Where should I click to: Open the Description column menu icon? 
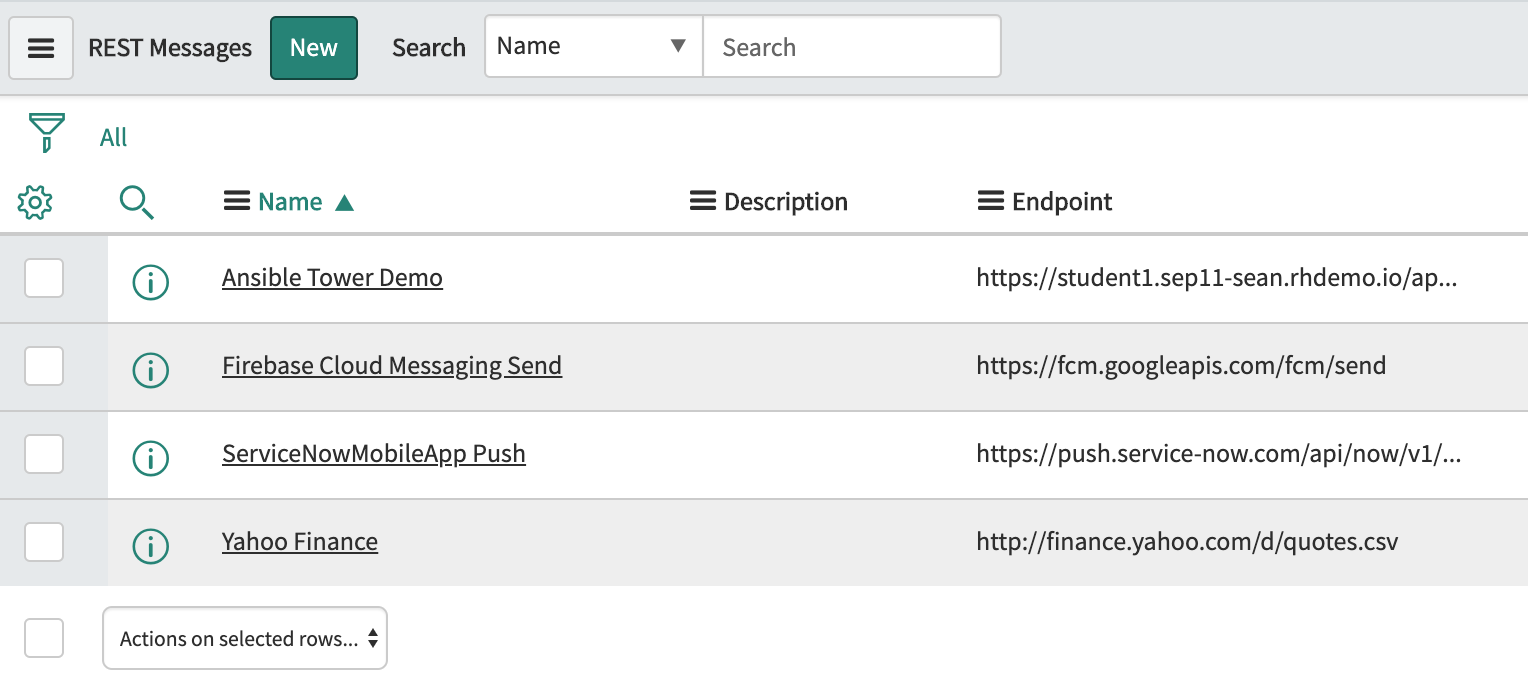tap(703, 202)
